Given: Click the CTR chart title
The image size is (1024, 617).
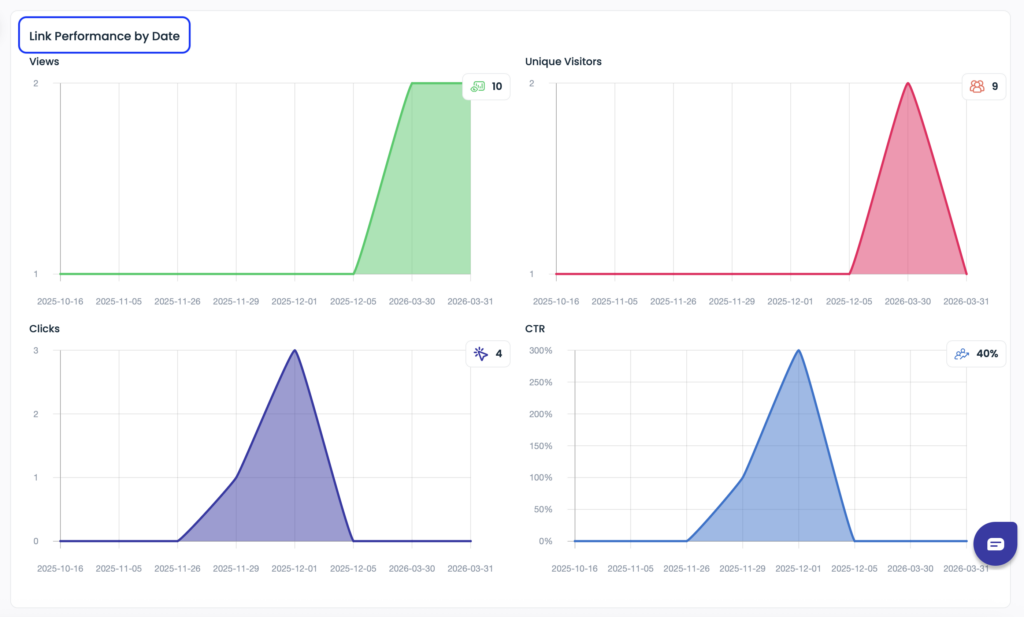Looking at the screenshot, I should tap(534, 328).
